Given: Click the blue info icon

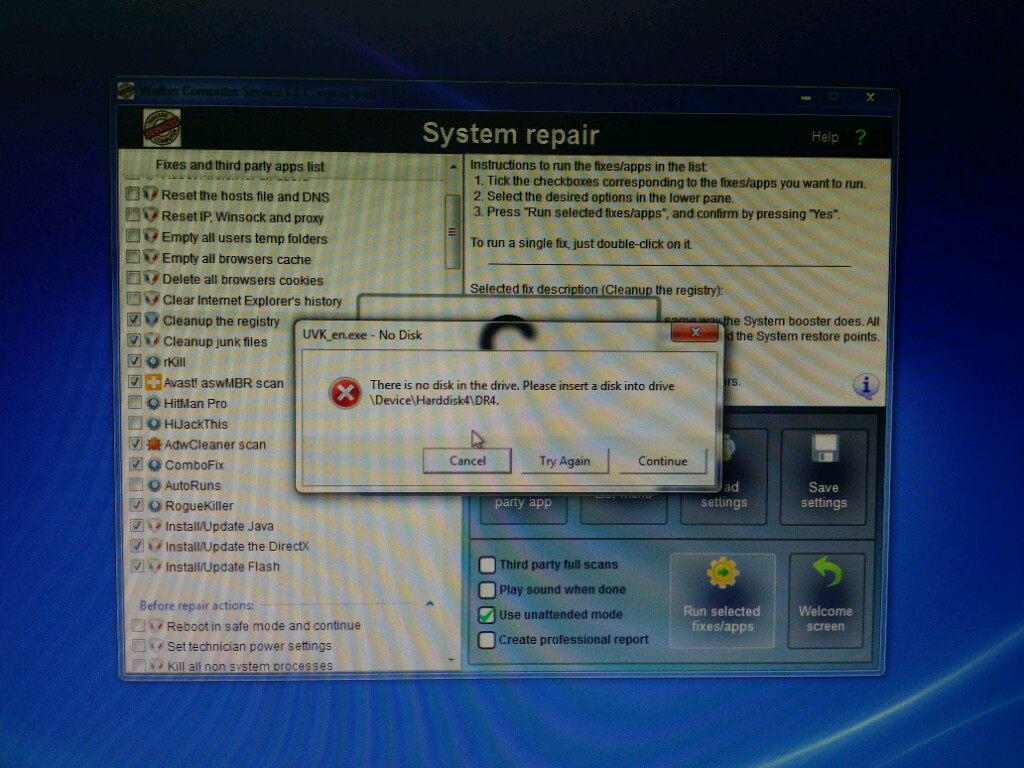Looking at the screenshot, I should [x=865, y=385].
